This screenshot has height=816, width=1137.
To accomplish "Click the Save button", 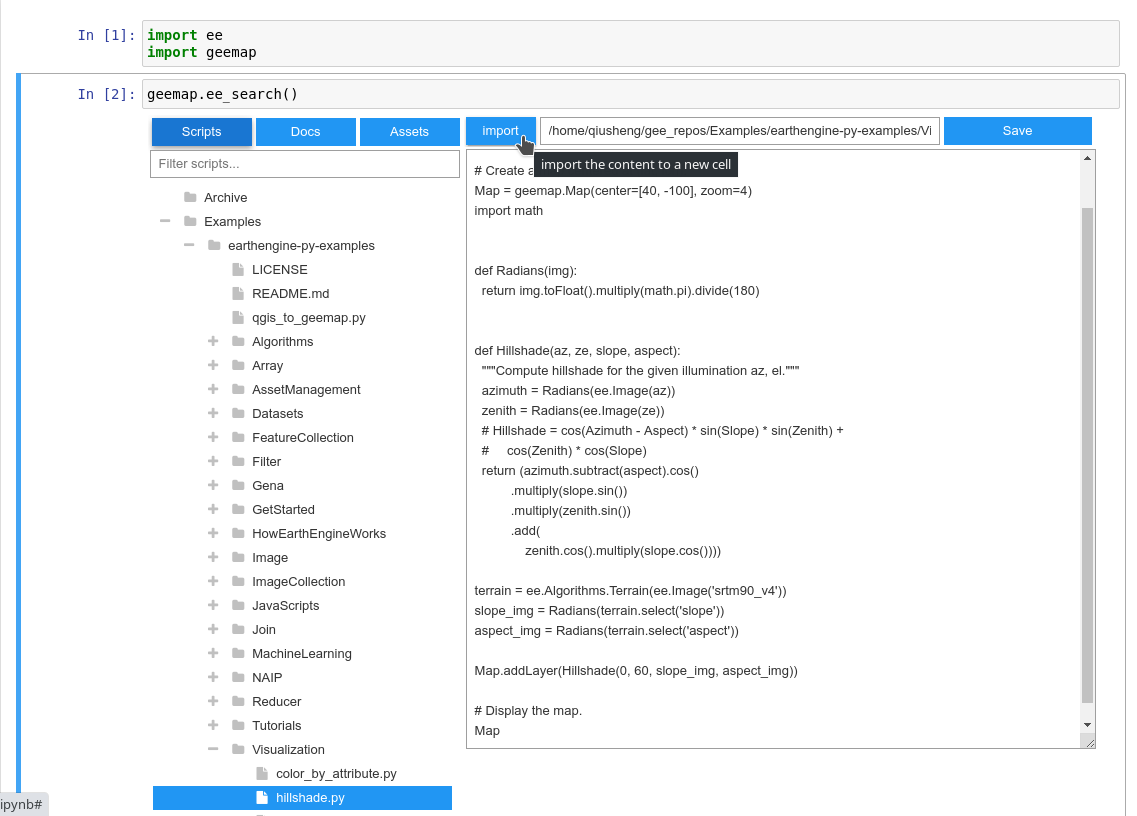I will pos(1017,131).
